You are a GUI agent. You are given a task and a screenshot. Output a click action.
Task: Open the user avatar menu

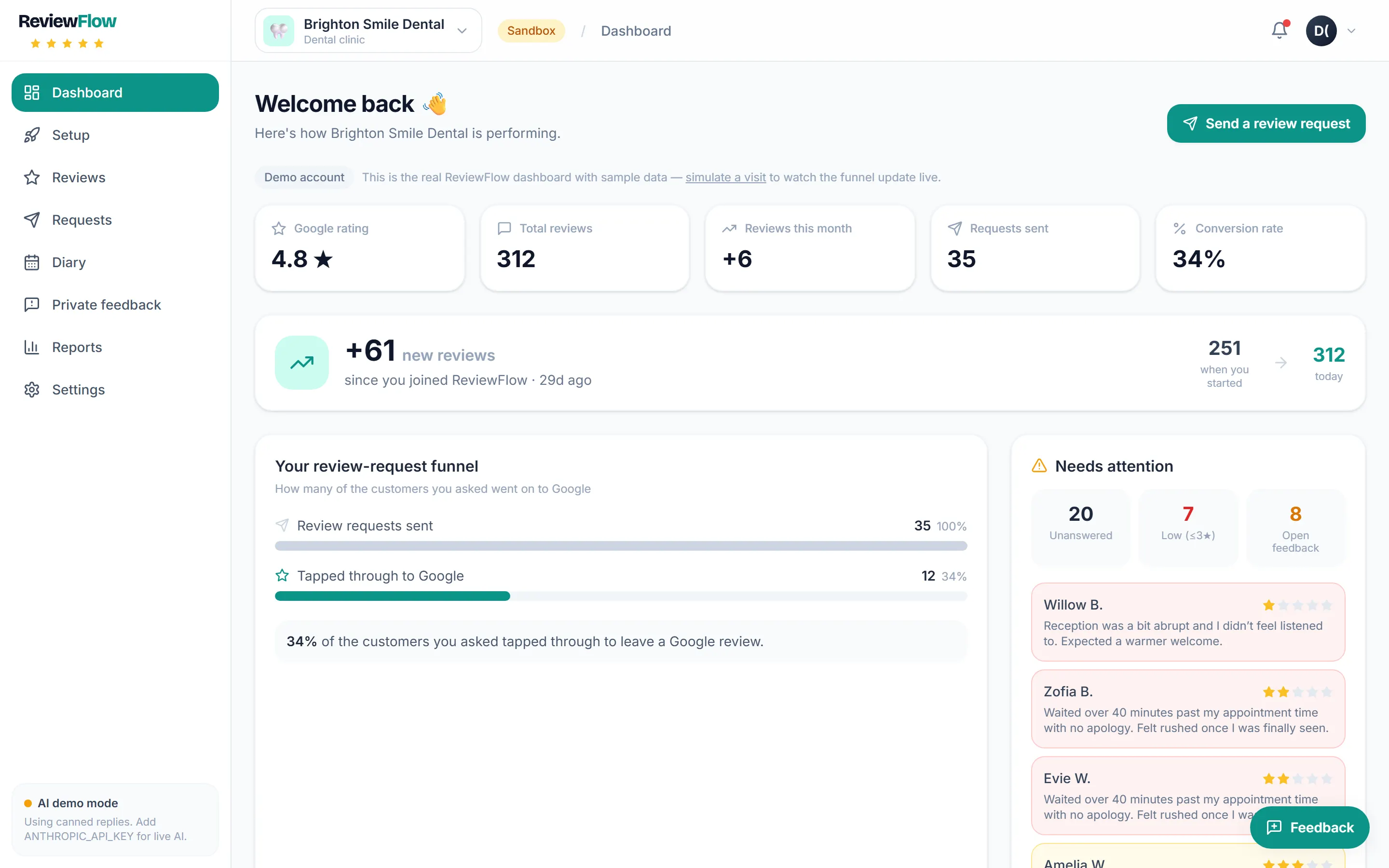[1321, 31]
